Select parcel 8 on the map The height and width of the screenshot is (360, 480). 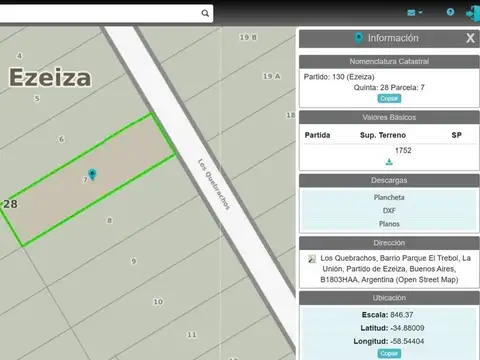(x=109, y=220)
